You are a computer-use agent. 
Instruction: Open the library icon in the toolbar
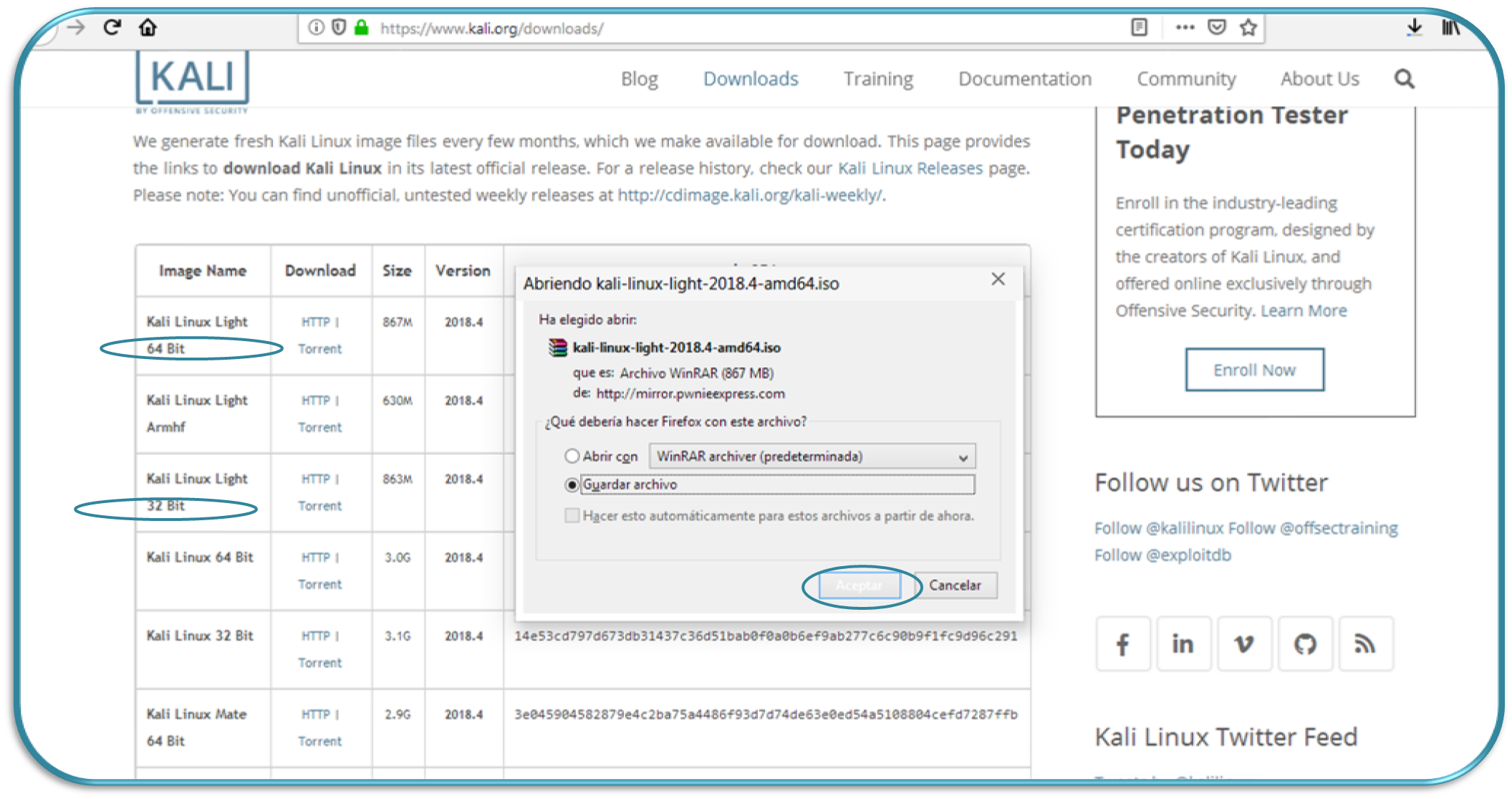coord(1450,28)
